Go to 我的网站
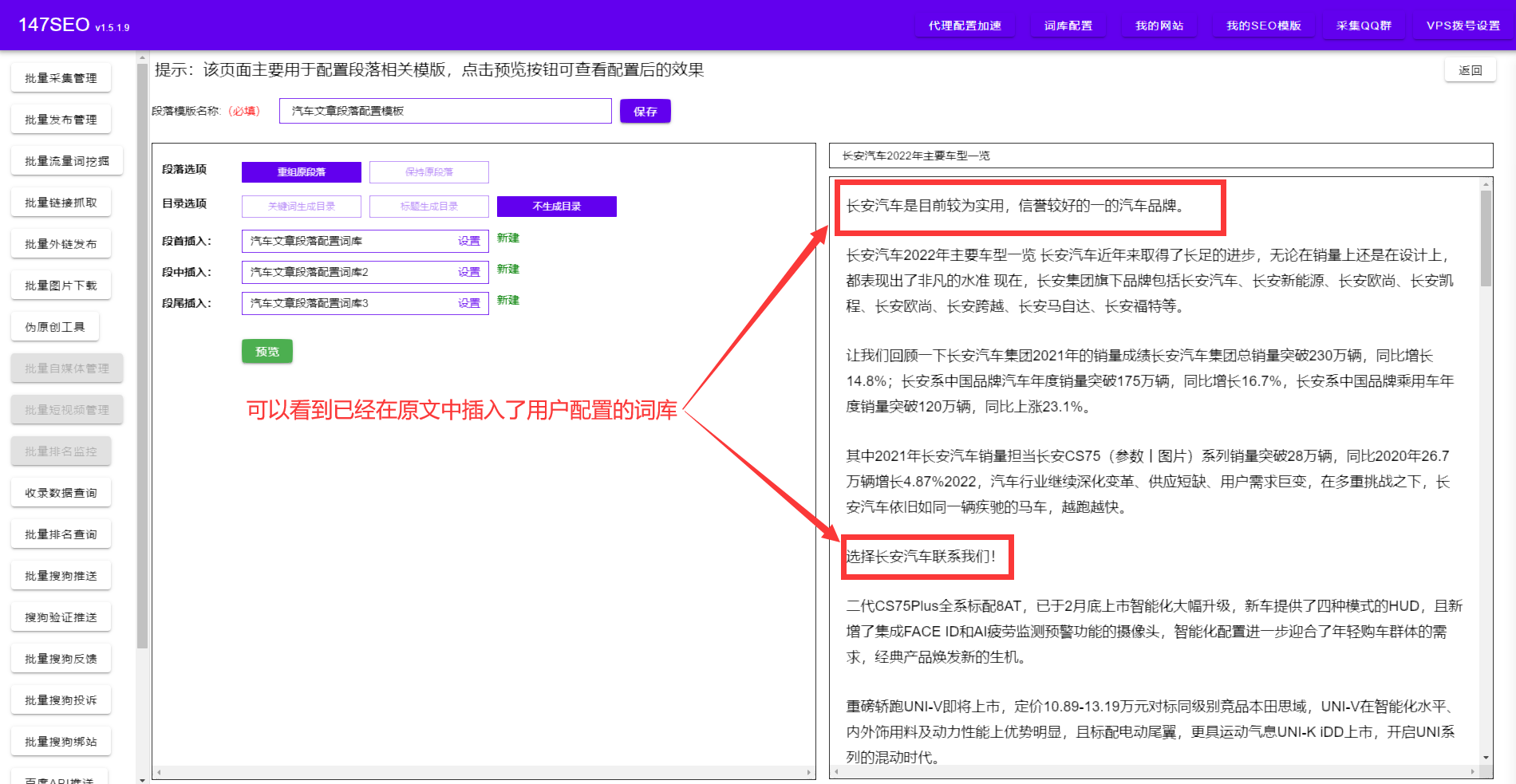Viewport: 1516px width, 784px height. tap(1159, 26)
